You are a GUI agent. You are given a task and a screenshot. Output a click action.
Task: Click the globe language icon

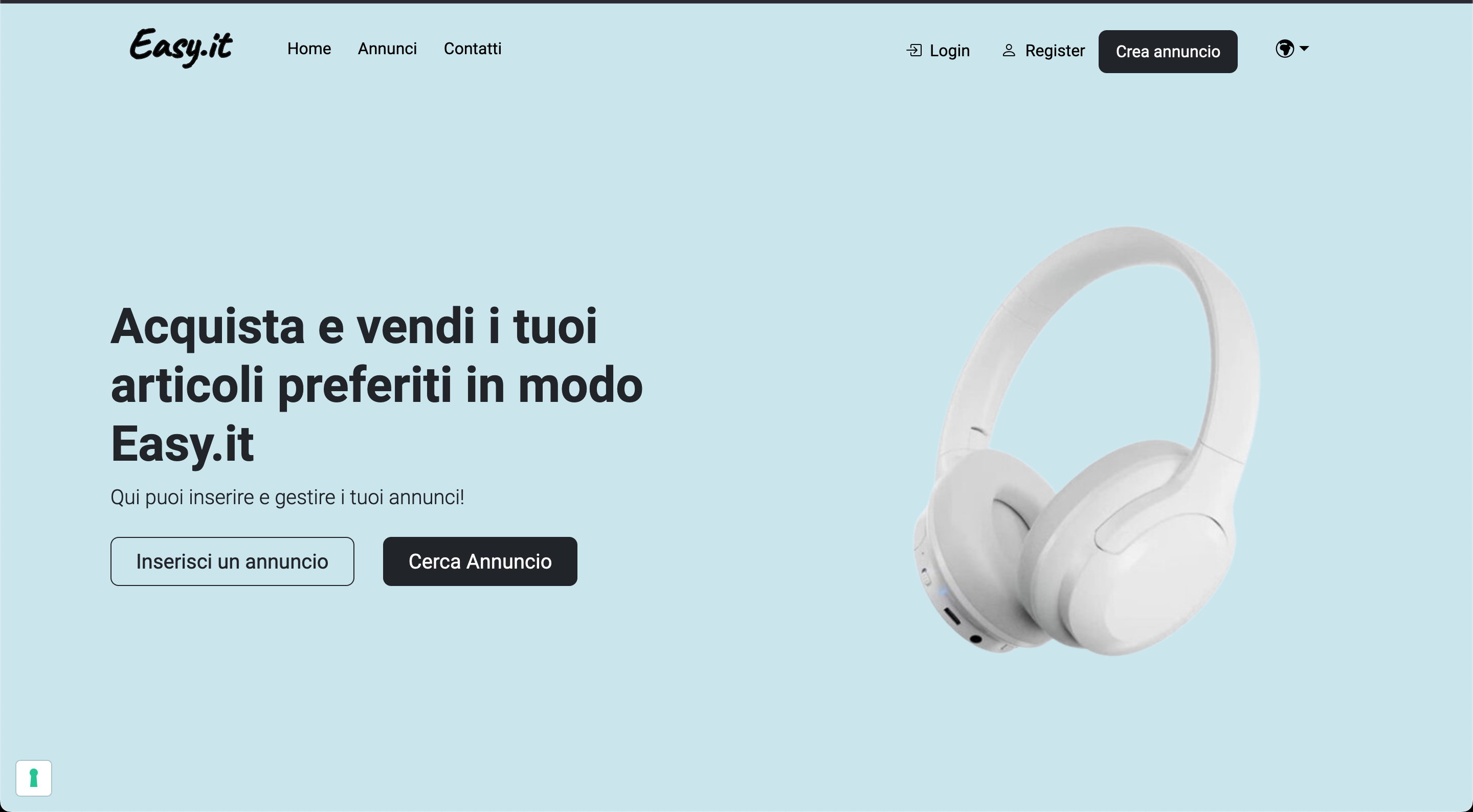coord(1284,49)
